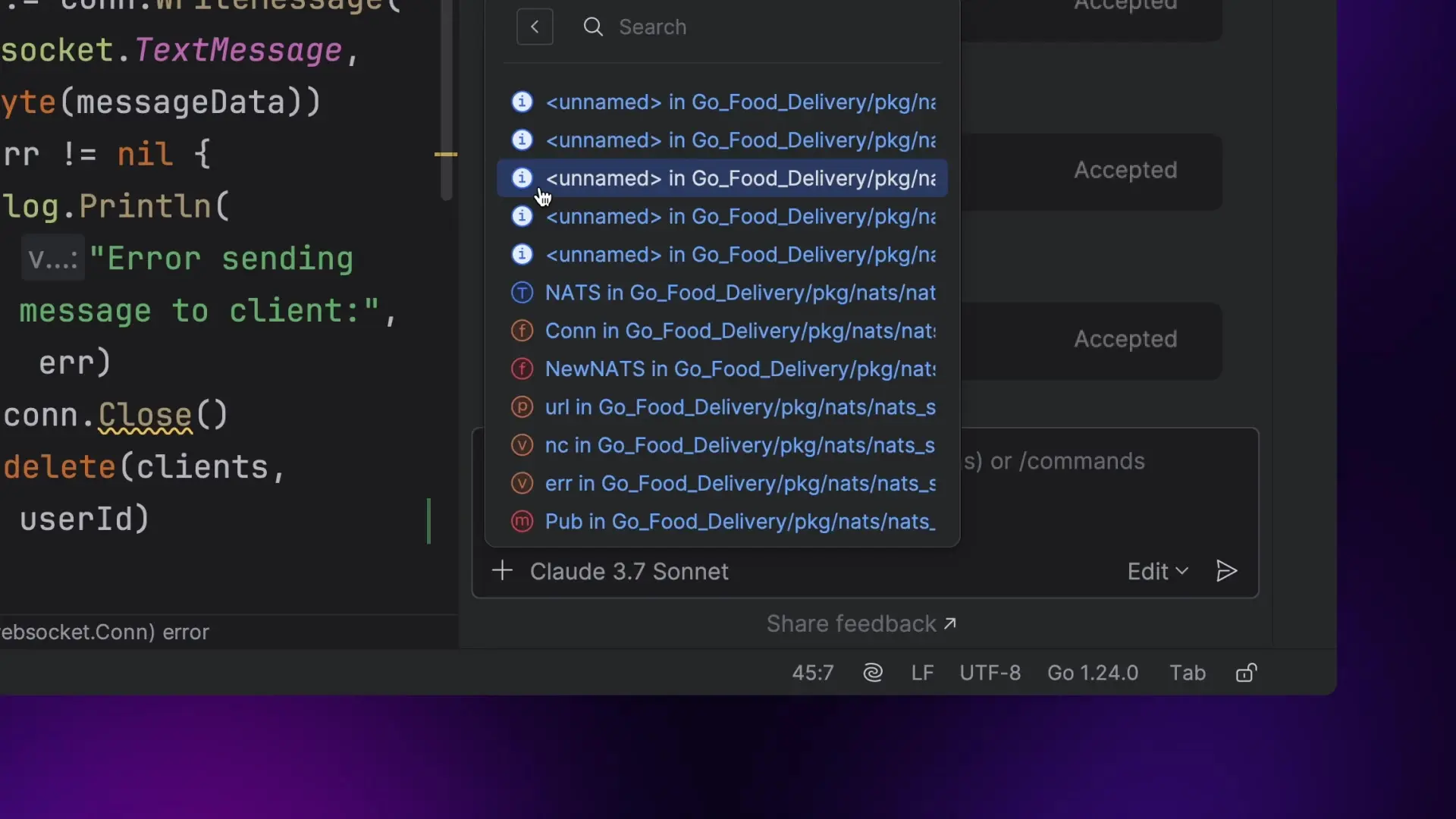Select the NewNATS function entry

point(722,369)
